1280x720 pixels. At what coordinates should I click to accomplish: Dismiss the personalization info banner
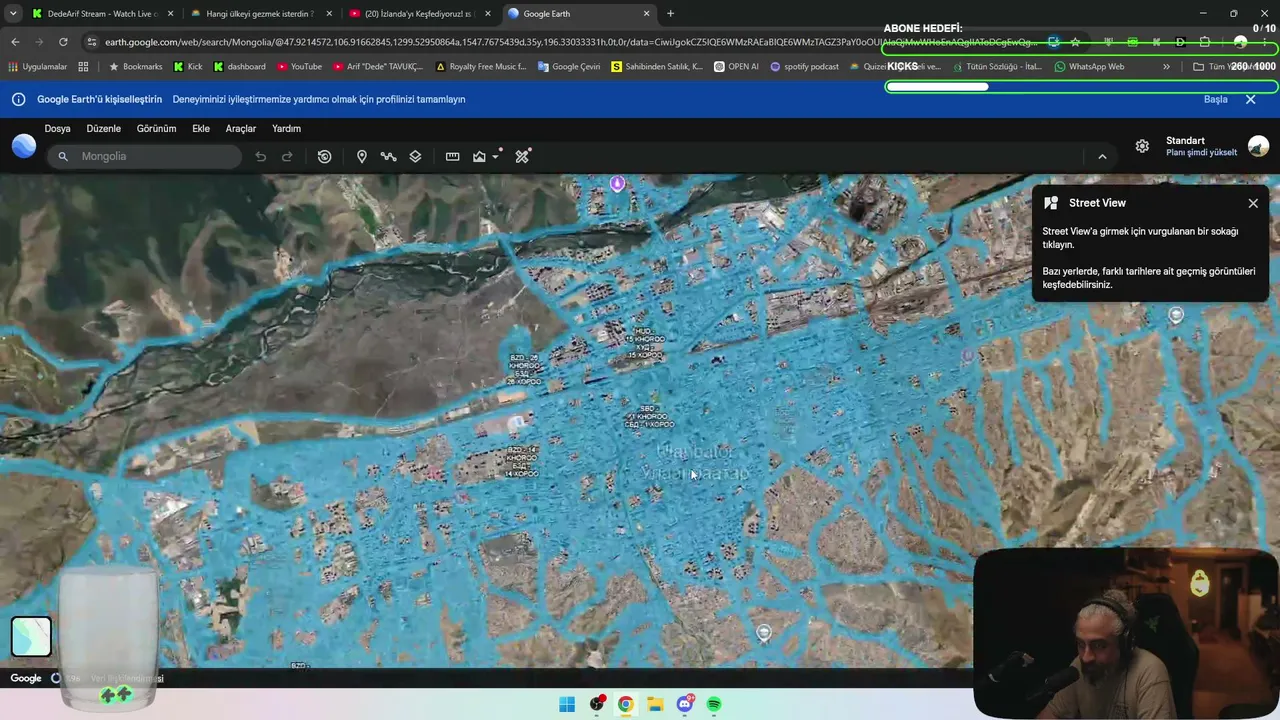click(x=1250, y=99)
